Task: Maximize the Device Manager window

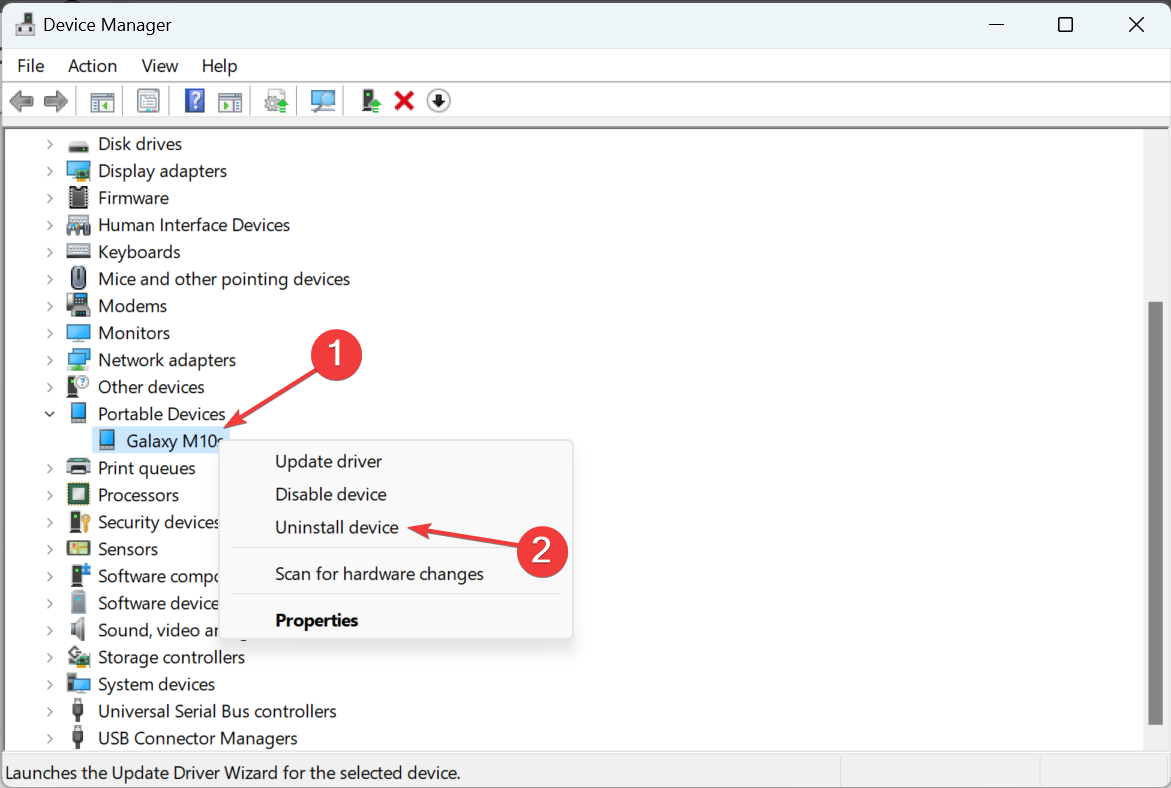Action: (1066, 25)
